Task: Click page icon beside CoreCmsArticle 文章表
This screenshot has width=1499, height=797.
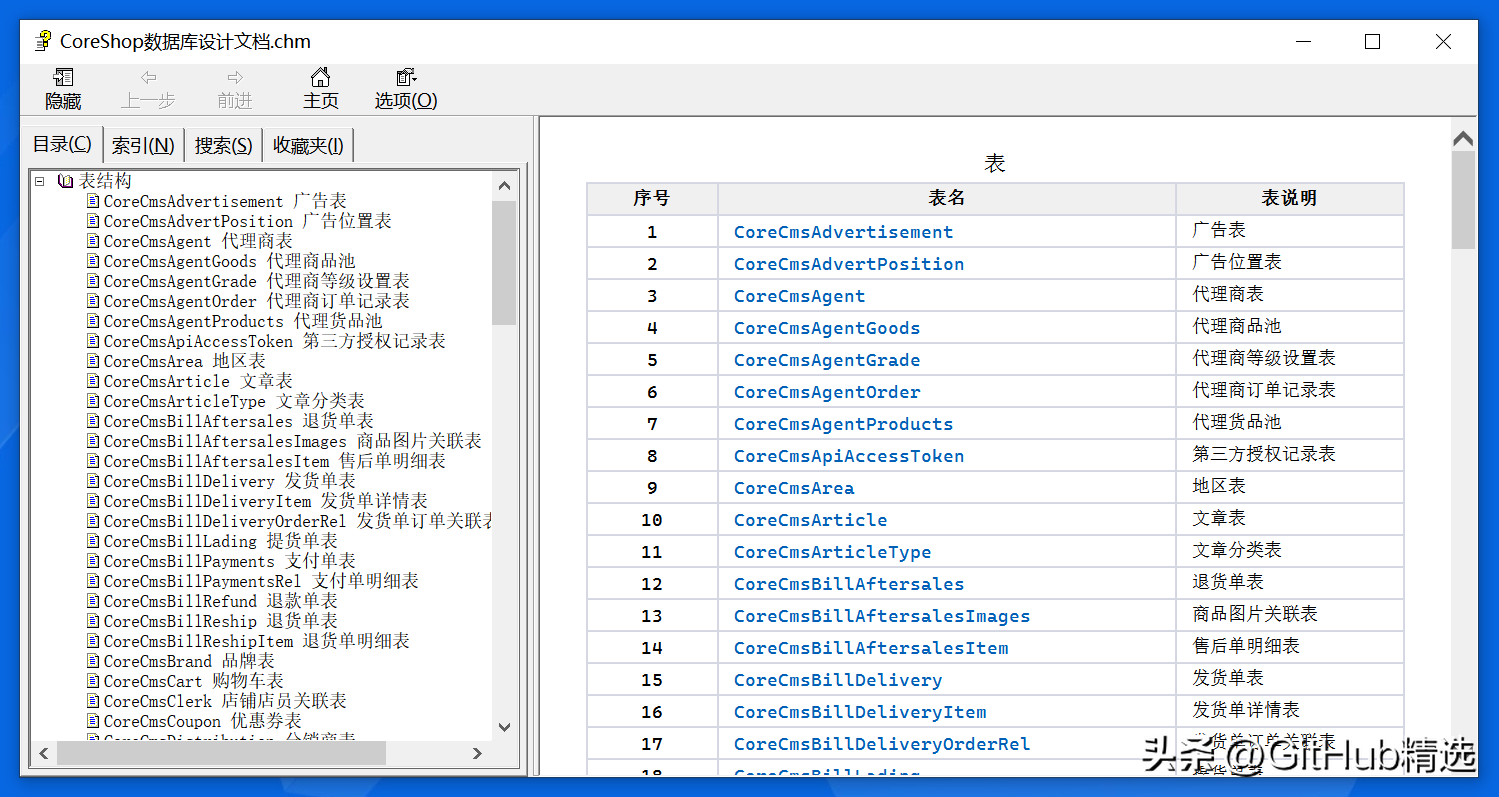Action: pos(93,381)
